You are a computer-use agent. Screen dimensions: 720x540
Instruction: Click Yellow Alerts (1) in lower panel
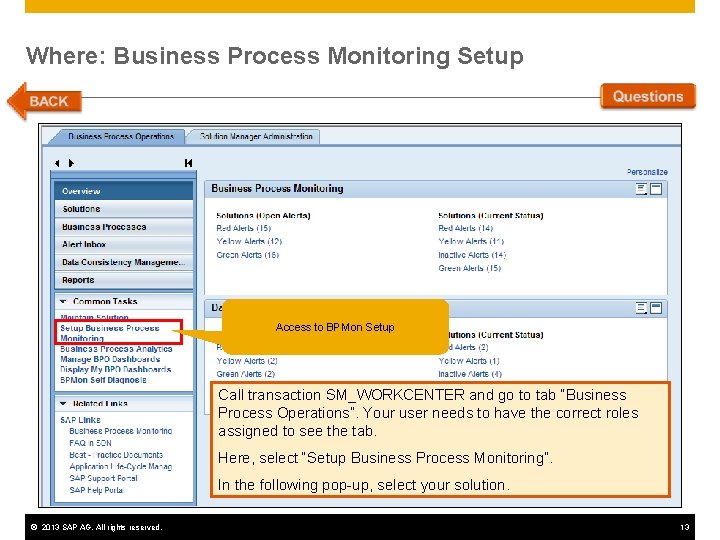pyautogui.click(x=469, y=361)
